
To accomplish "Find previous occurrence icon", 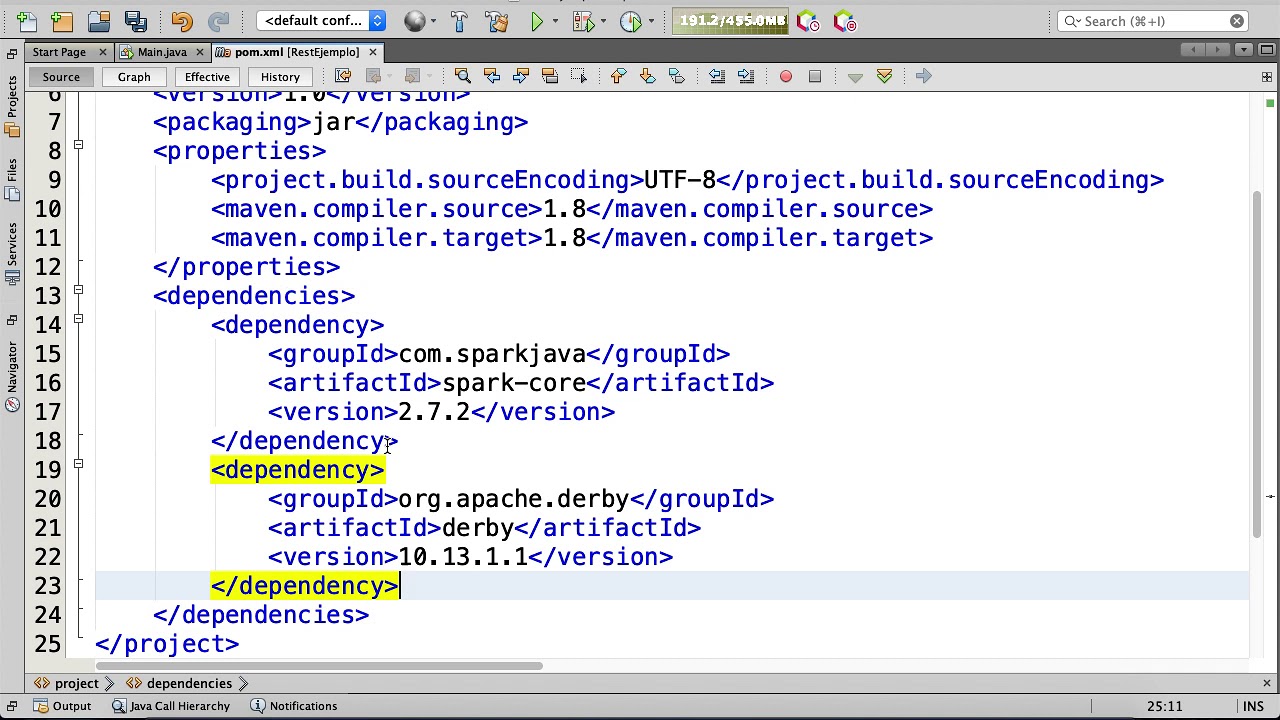I will (x=491, y=76).
